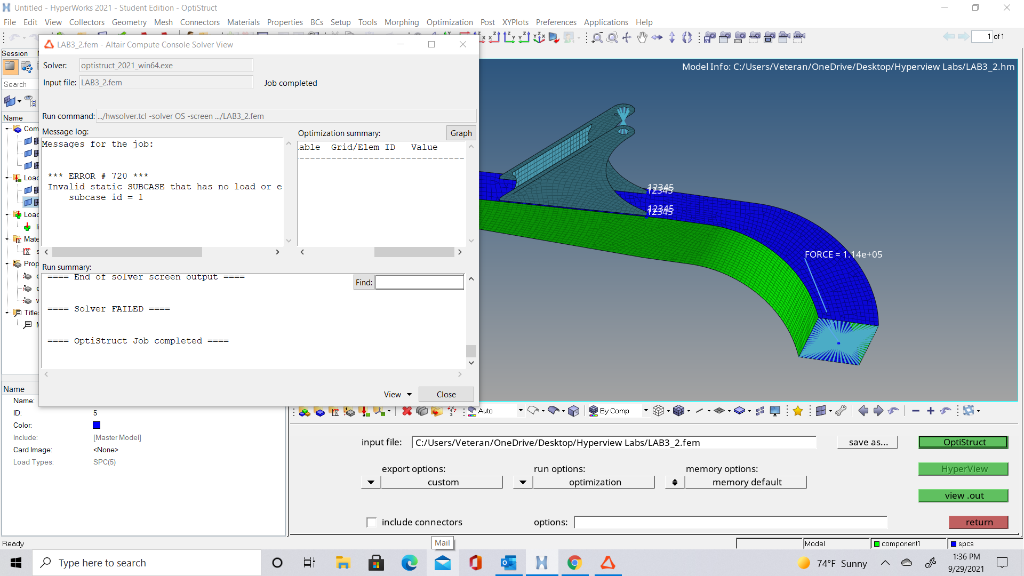
Task: Click the Graph button in optimization summary
Action: (x=460, y=133)
